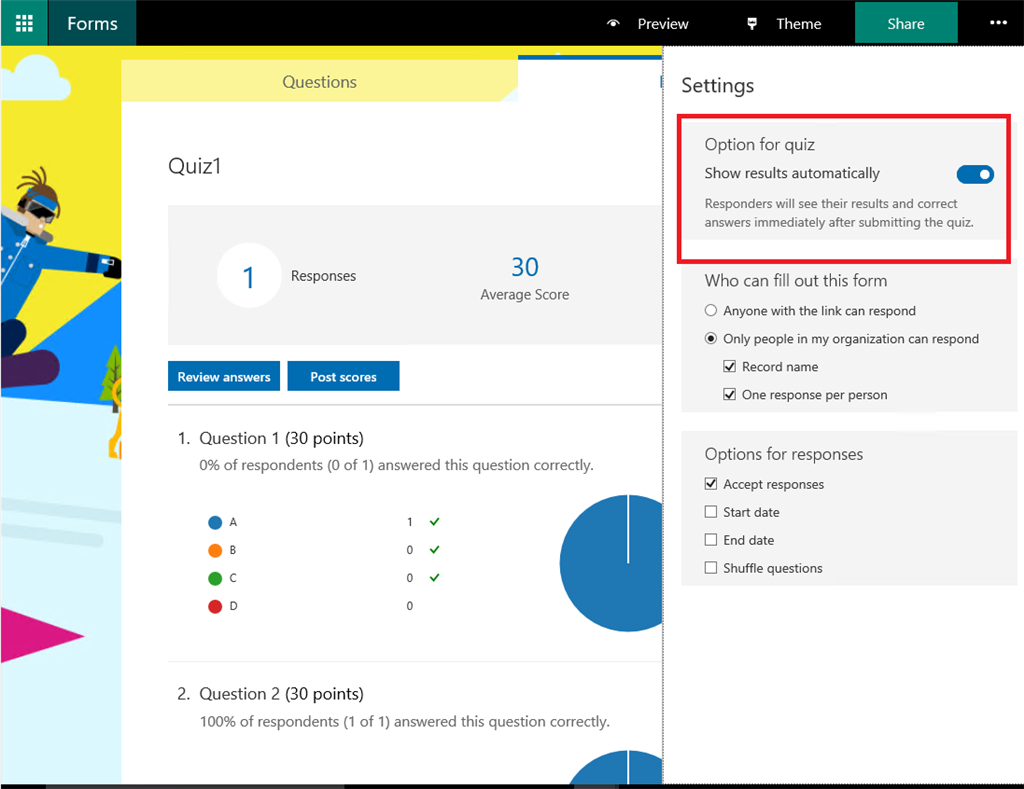Click the Options for responses heading

pyautogui.click(x=783, y=454)
